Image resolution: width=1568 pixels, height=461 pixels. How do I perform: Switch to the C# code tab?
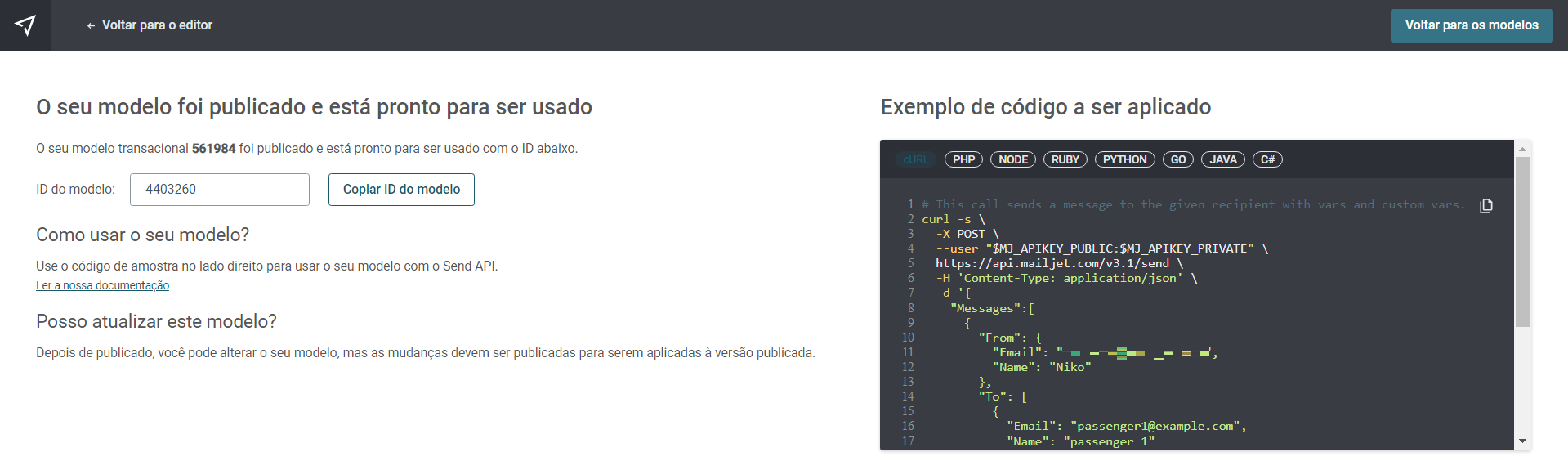click(1267, 159)
